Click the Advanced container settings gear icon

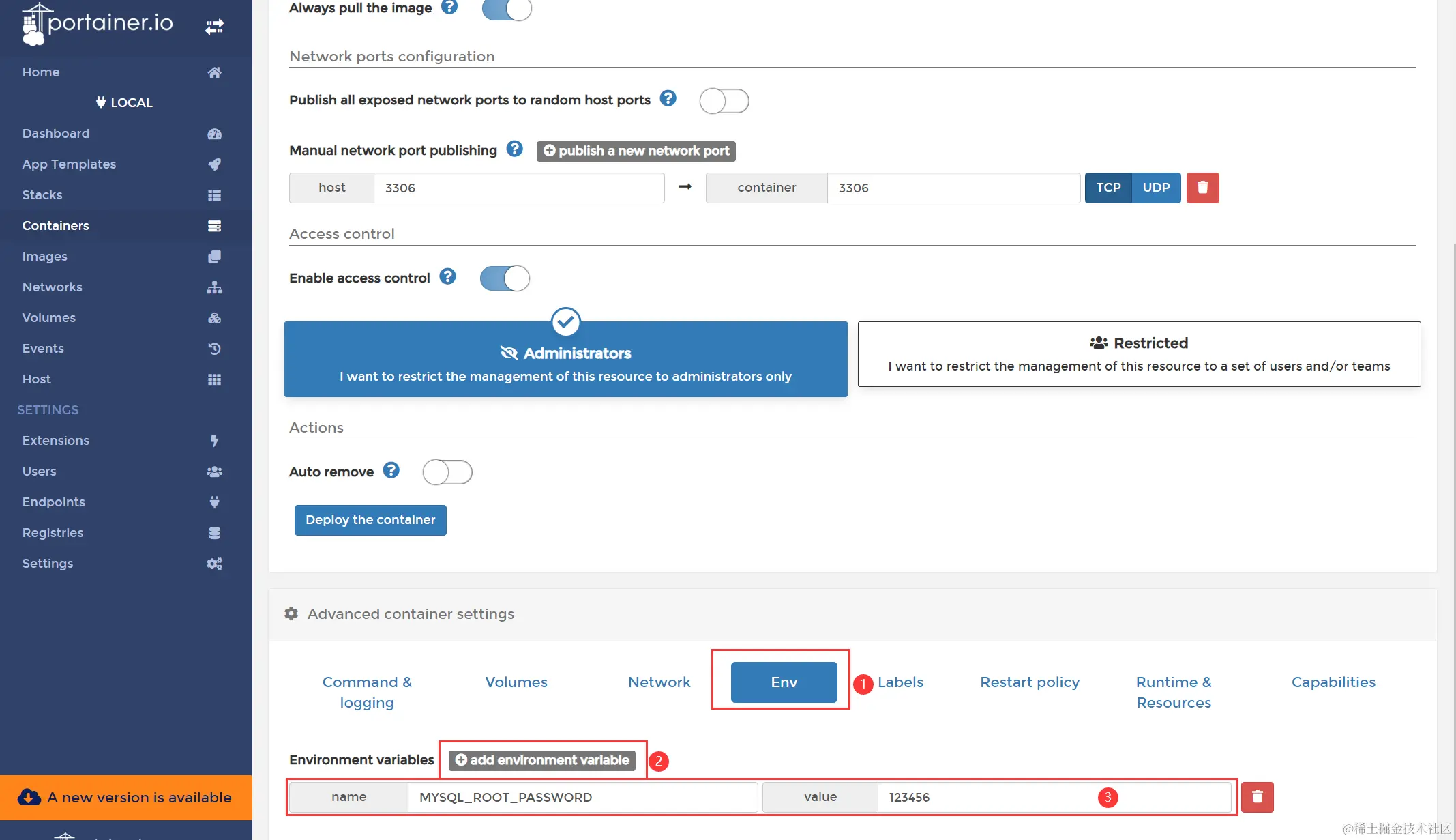pos(291,613)
